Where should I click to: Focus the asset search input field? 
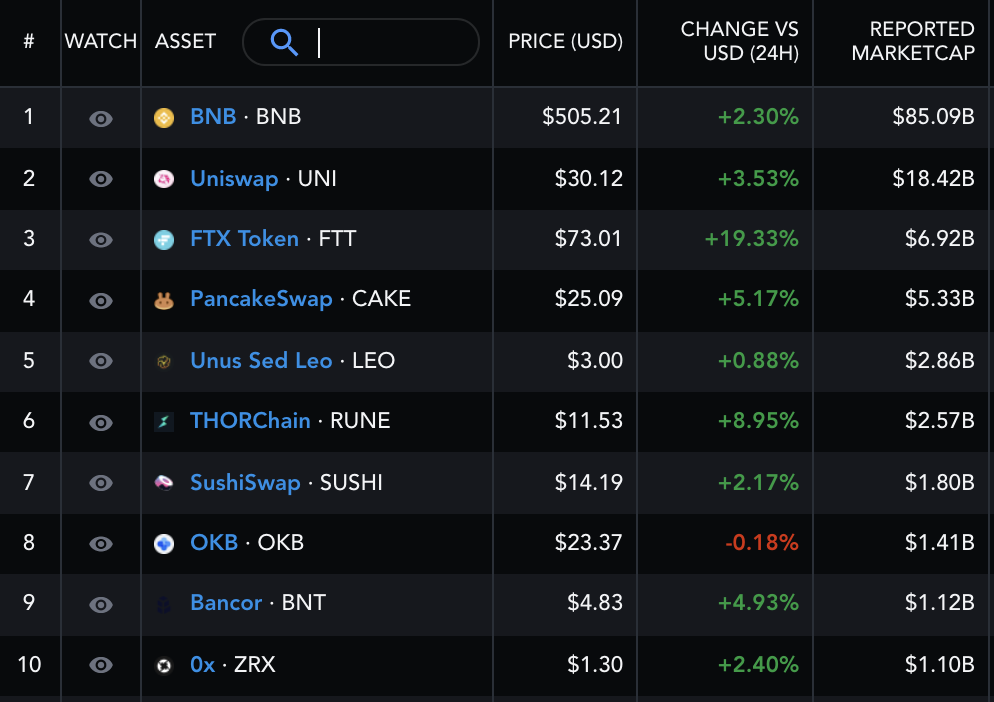(361, 42)
